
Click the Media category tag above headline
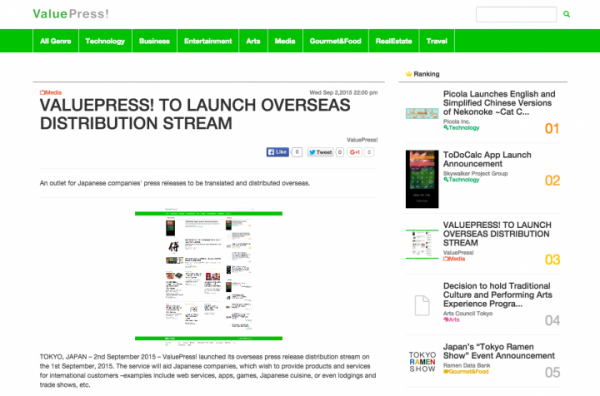51,93
